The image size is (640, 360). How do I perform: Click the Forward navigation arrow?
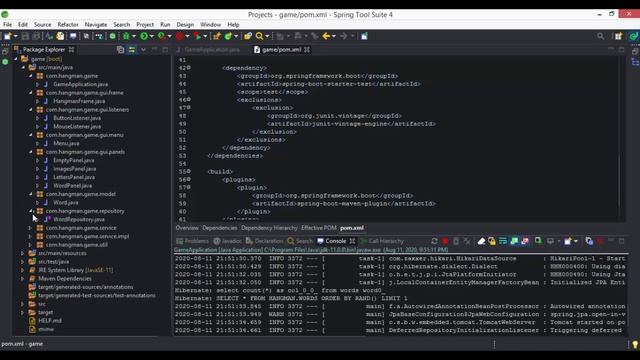click(x=344, y=36)
